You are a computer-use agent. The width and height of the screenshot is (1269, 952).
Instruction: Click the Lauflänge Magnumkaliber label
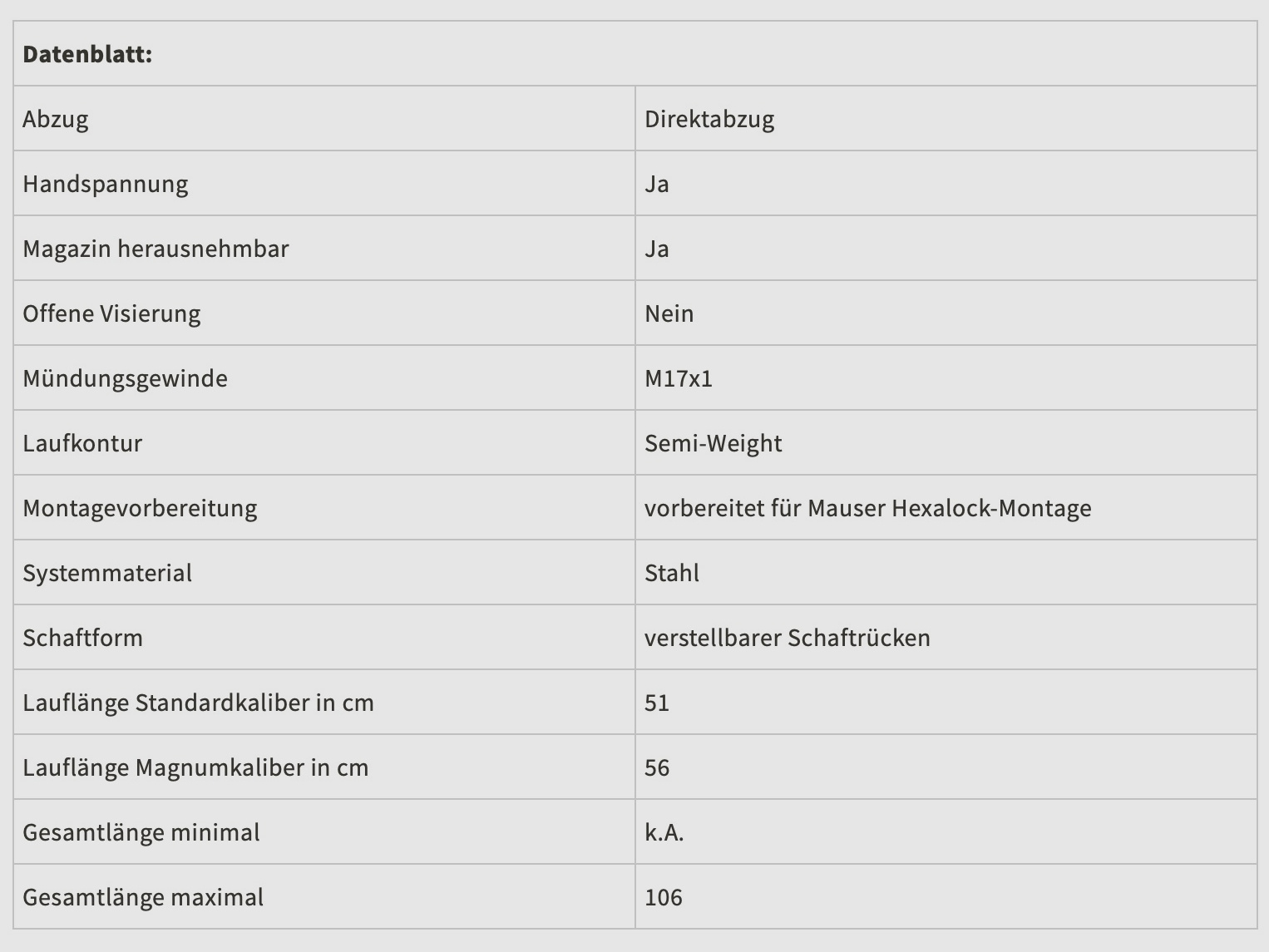[x=195, y=767]
